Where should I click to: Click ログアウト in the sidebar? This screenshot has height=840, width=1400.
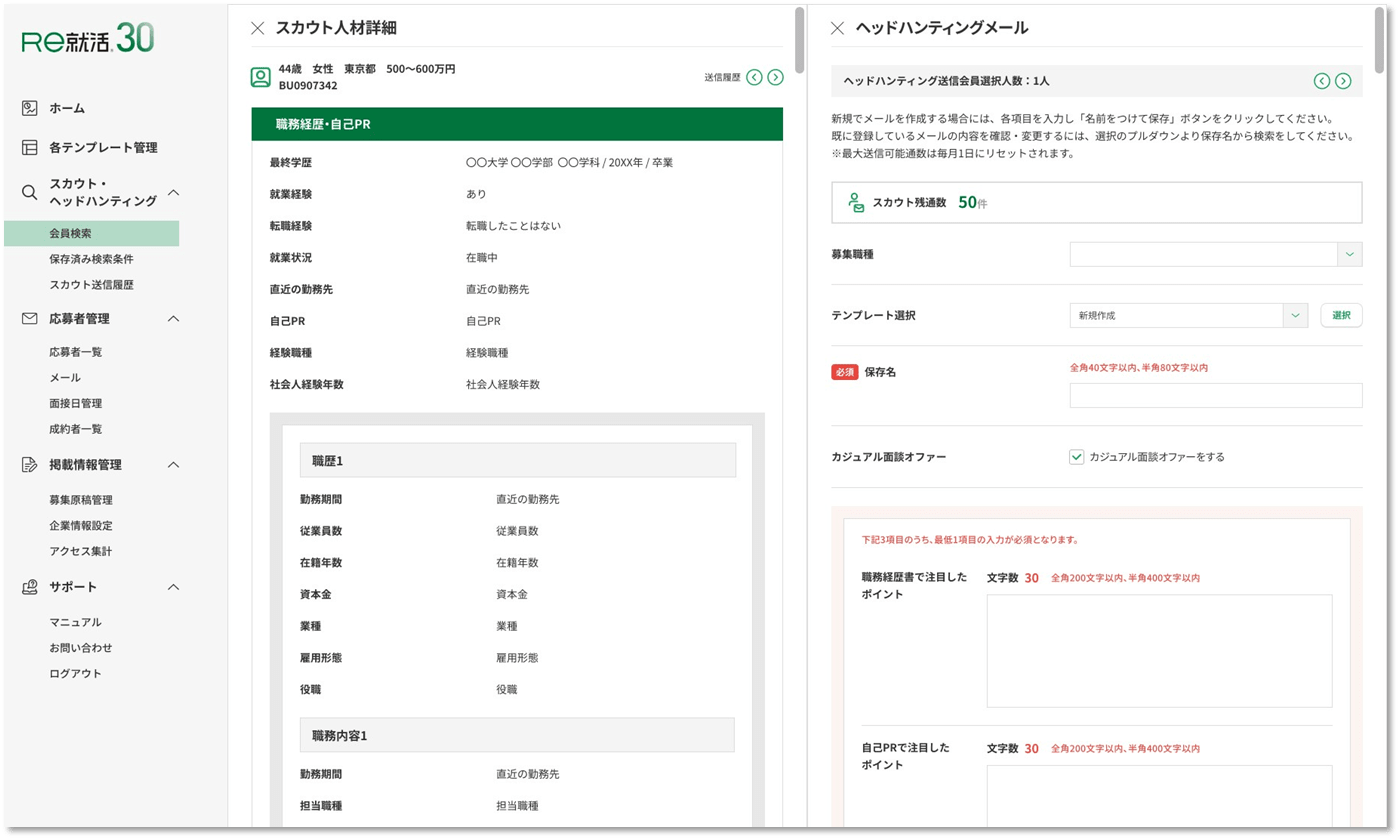tap(77, 673)
